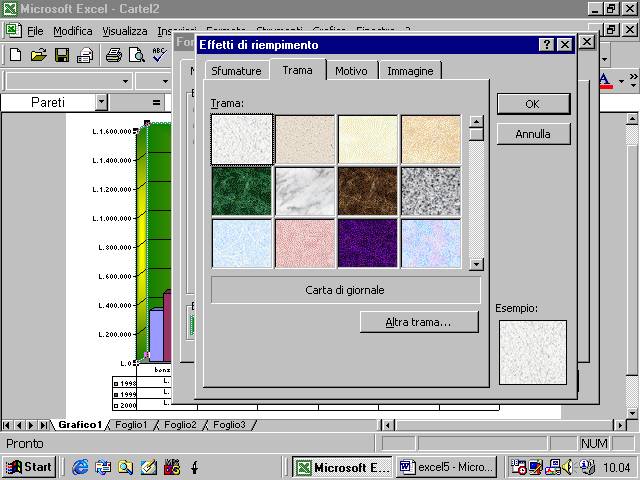
Task: Open Print Preview from the toolbar
Action: [x=137, y=55]
